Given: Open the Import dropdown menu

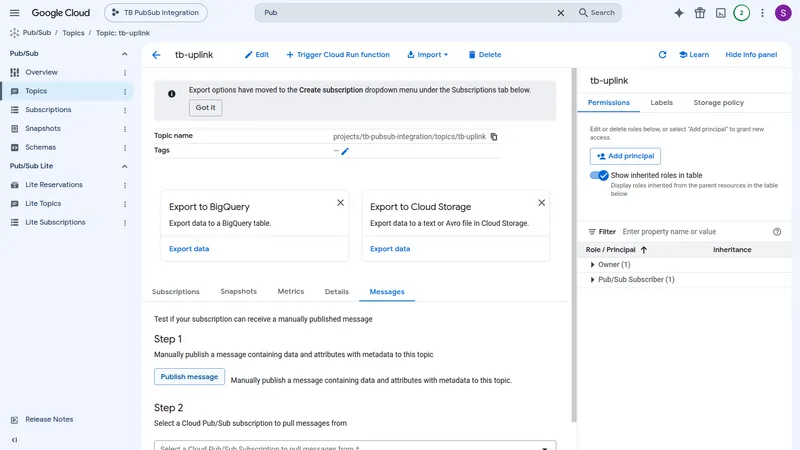Looking at the screenshot, I should pos(428,55).
